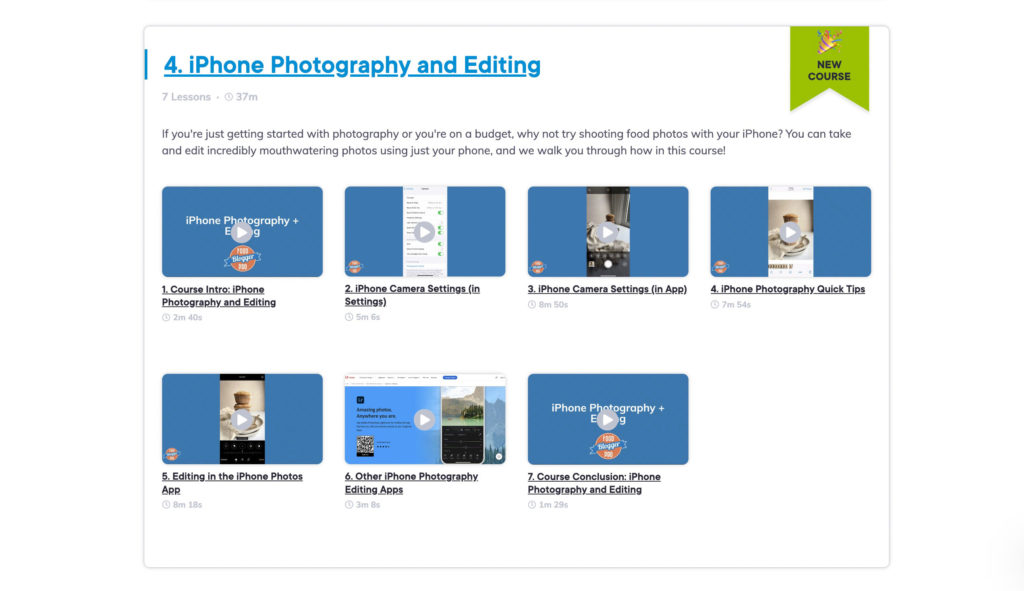Click the '8m 18s' duration text

(187, 505)
